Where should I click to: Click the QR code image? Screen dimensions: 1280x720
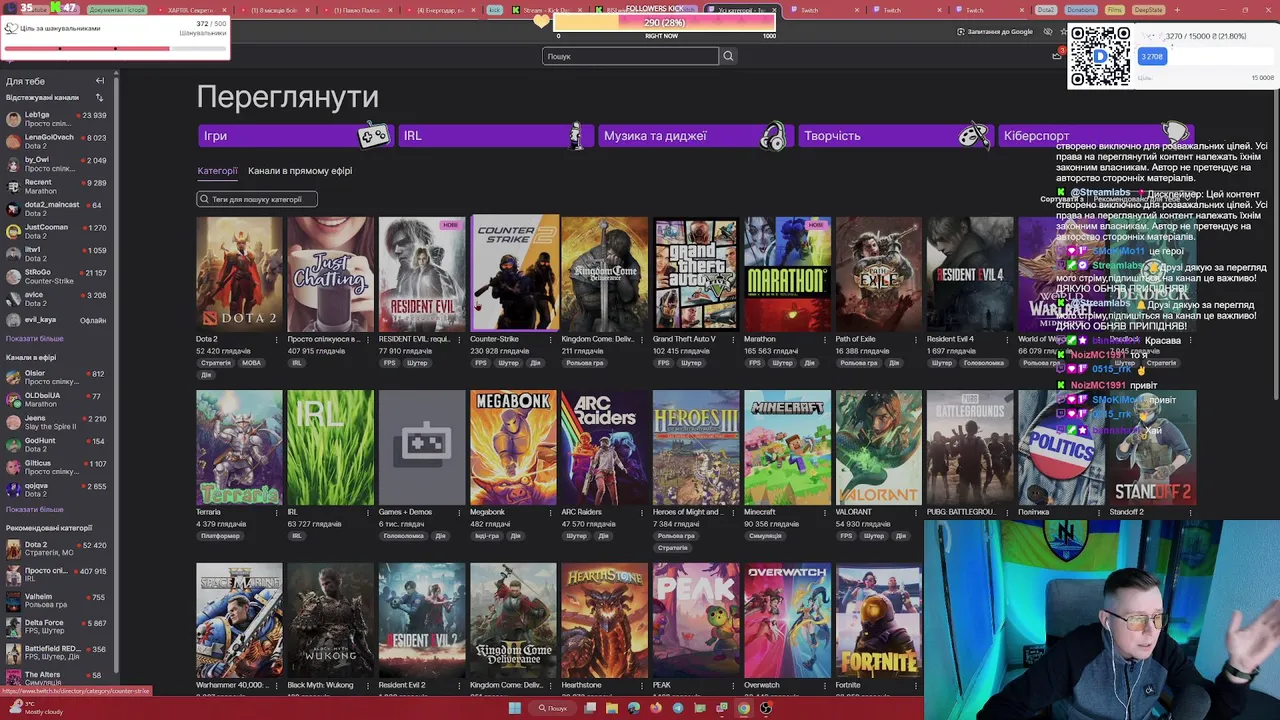point(1100,56)
